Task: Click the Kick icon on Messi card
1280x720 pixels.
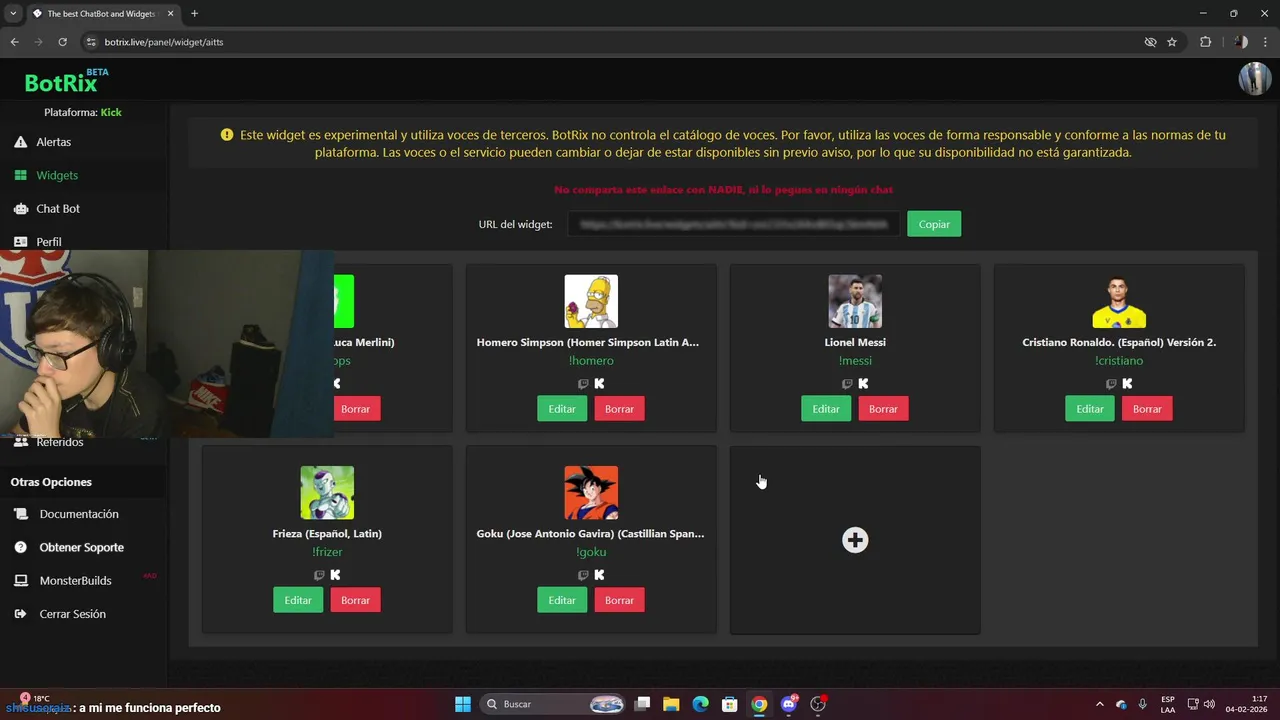Action: 863,384
